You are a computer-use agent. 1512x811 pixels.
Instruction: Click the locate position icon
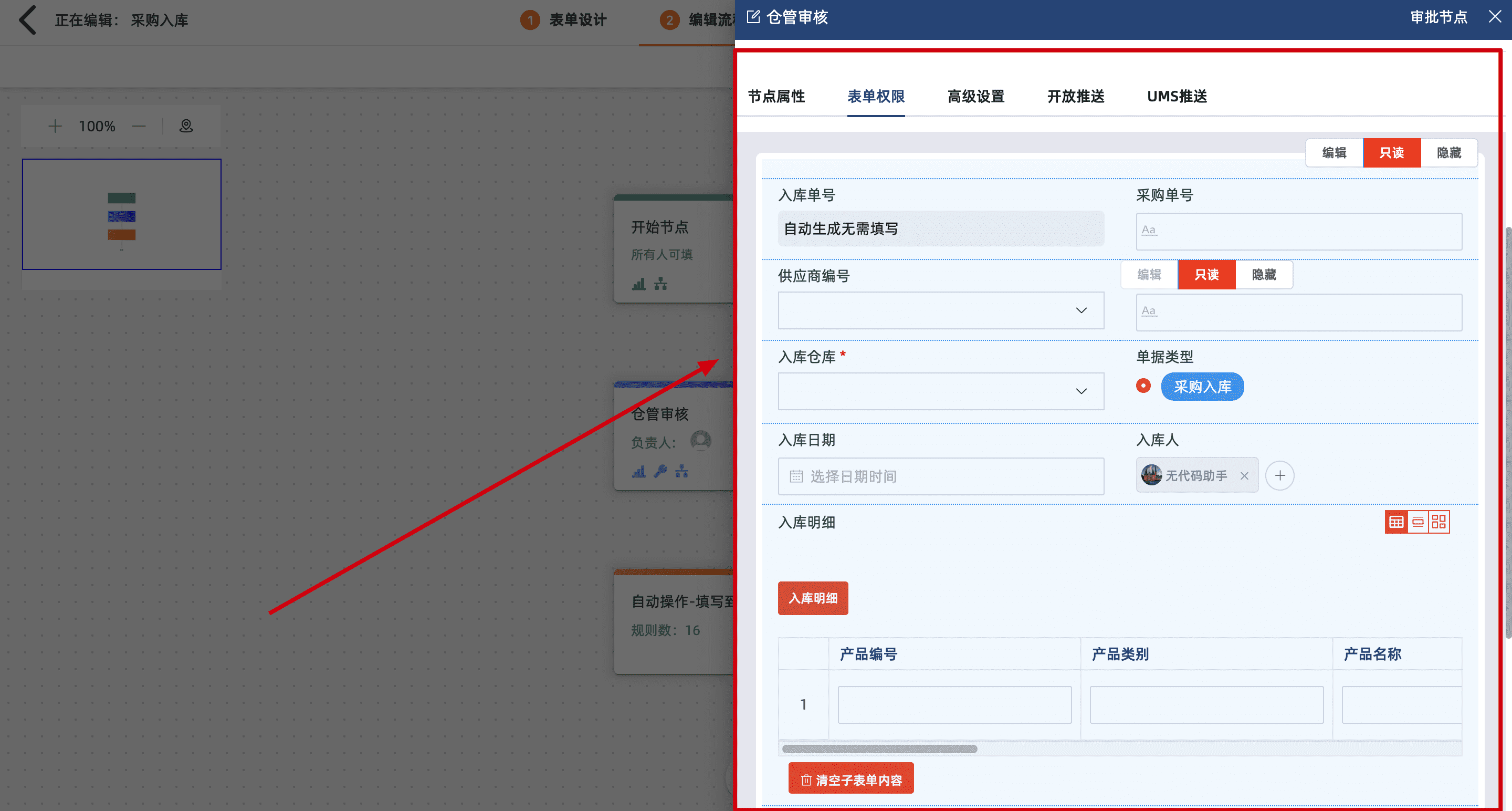point(186,126)
